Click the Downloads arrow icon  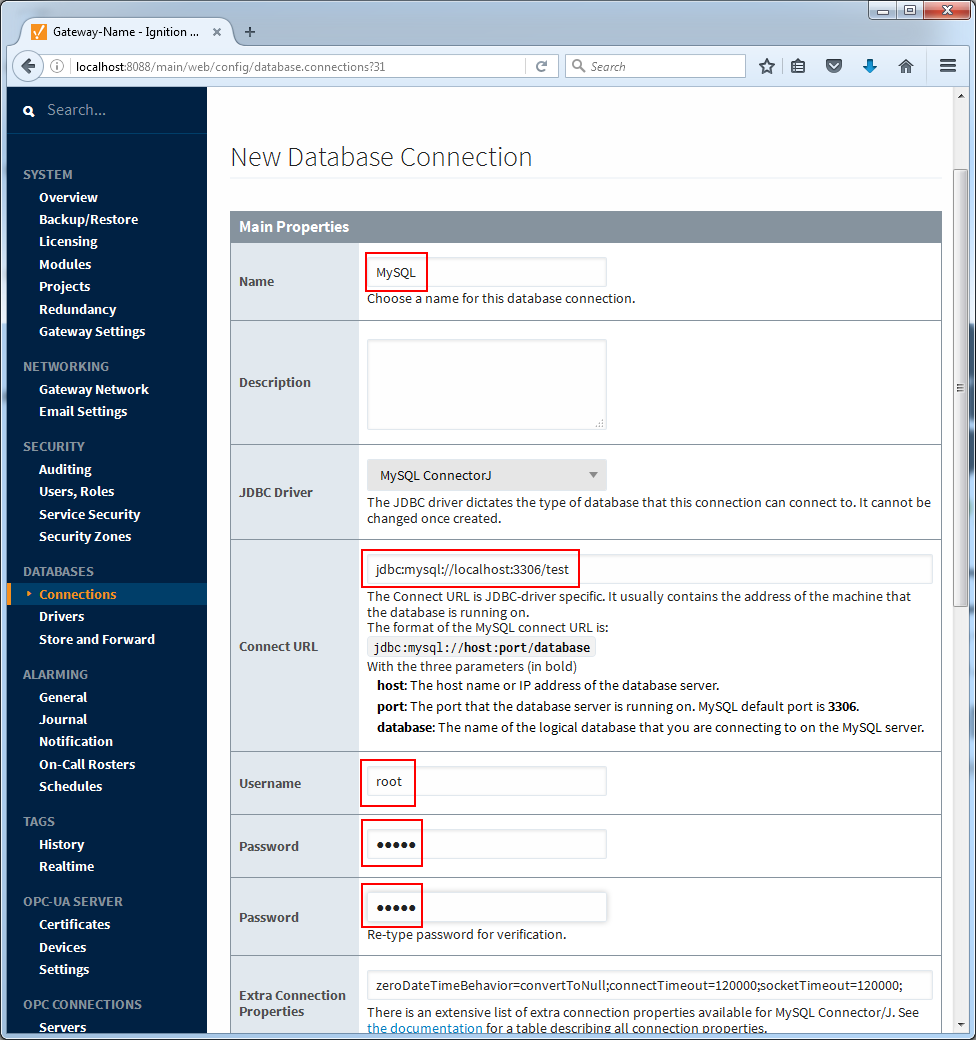[x=870, y=65]
